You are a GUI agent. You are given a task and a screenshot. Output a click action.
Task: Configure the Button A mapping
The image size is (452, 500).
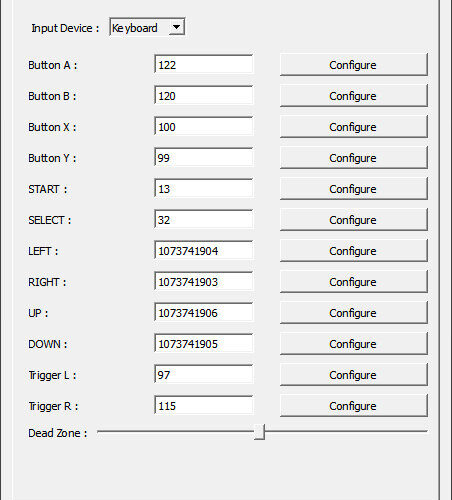[354, 65]
